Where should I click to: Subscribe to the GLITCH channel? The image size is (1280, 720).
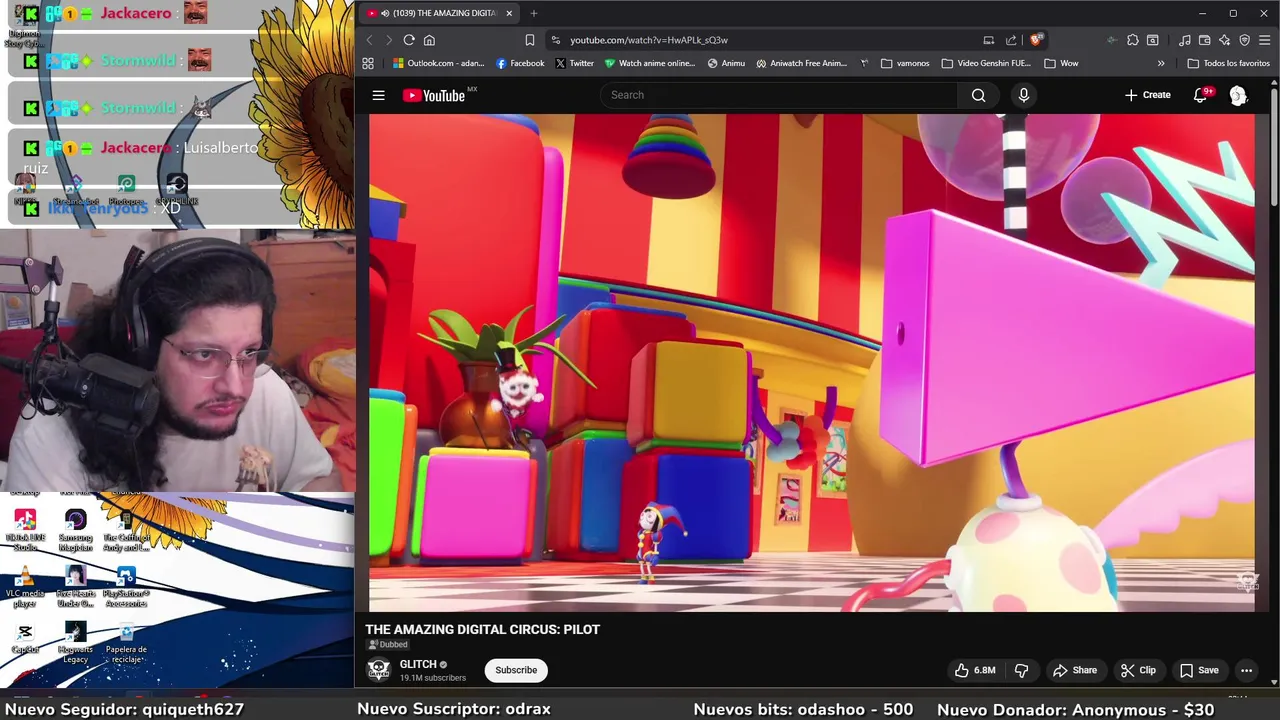[516, 670]
